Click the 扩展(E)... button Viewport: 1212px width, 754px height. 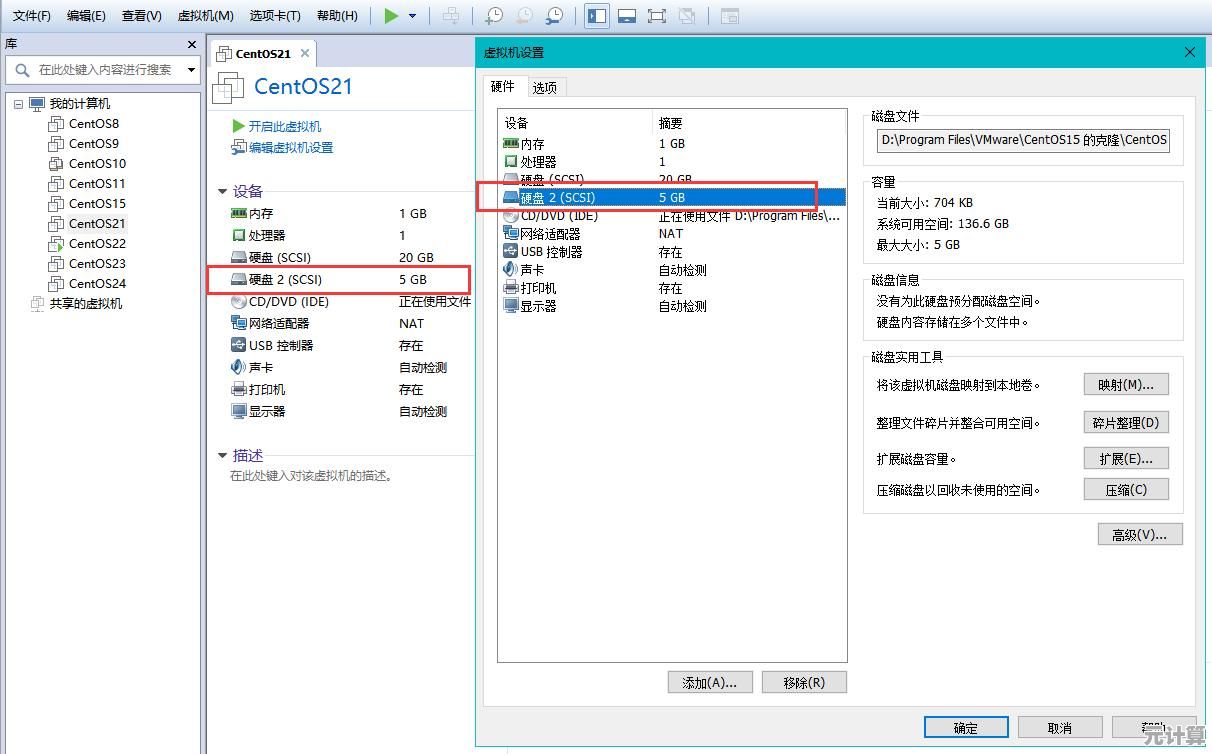1126,459
